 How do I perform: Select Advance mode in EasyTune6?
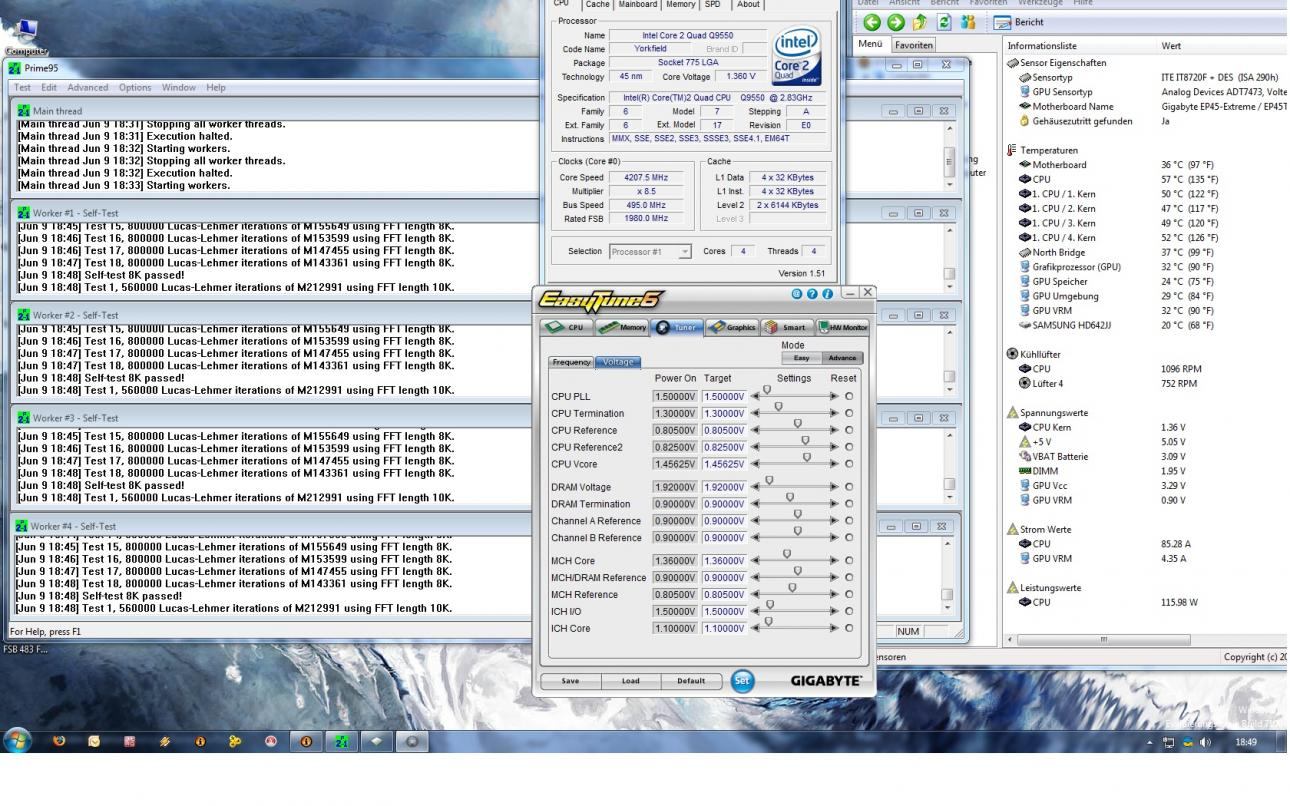841,358
